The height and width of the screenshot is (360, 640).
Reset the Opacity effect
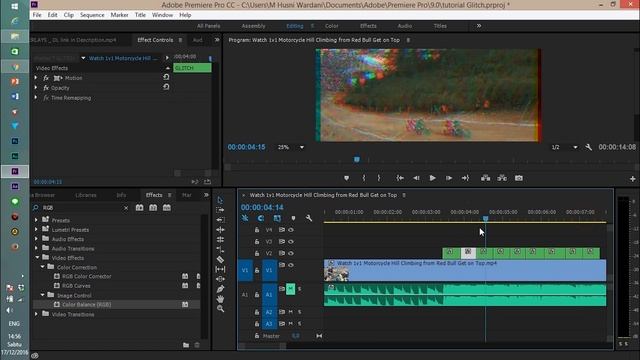(x=166, y=87)
